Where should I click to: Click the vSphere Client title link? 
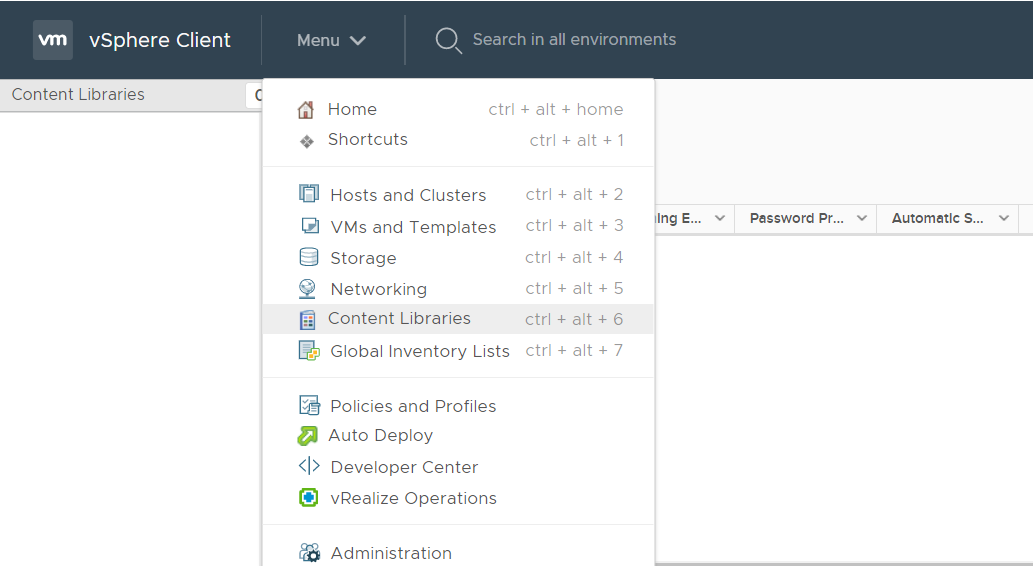160,40
